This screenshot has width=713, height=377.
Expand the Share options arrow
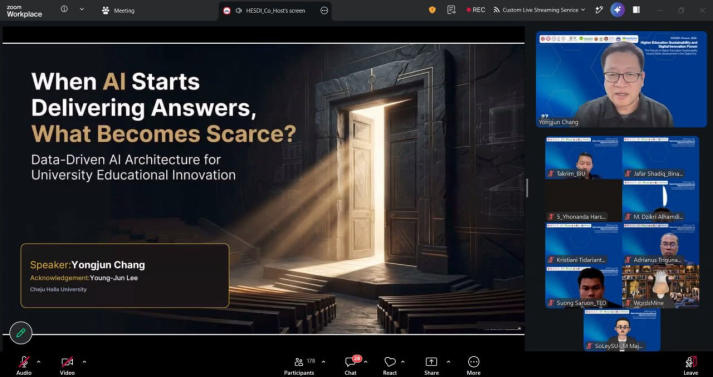(x=448, y=362)
